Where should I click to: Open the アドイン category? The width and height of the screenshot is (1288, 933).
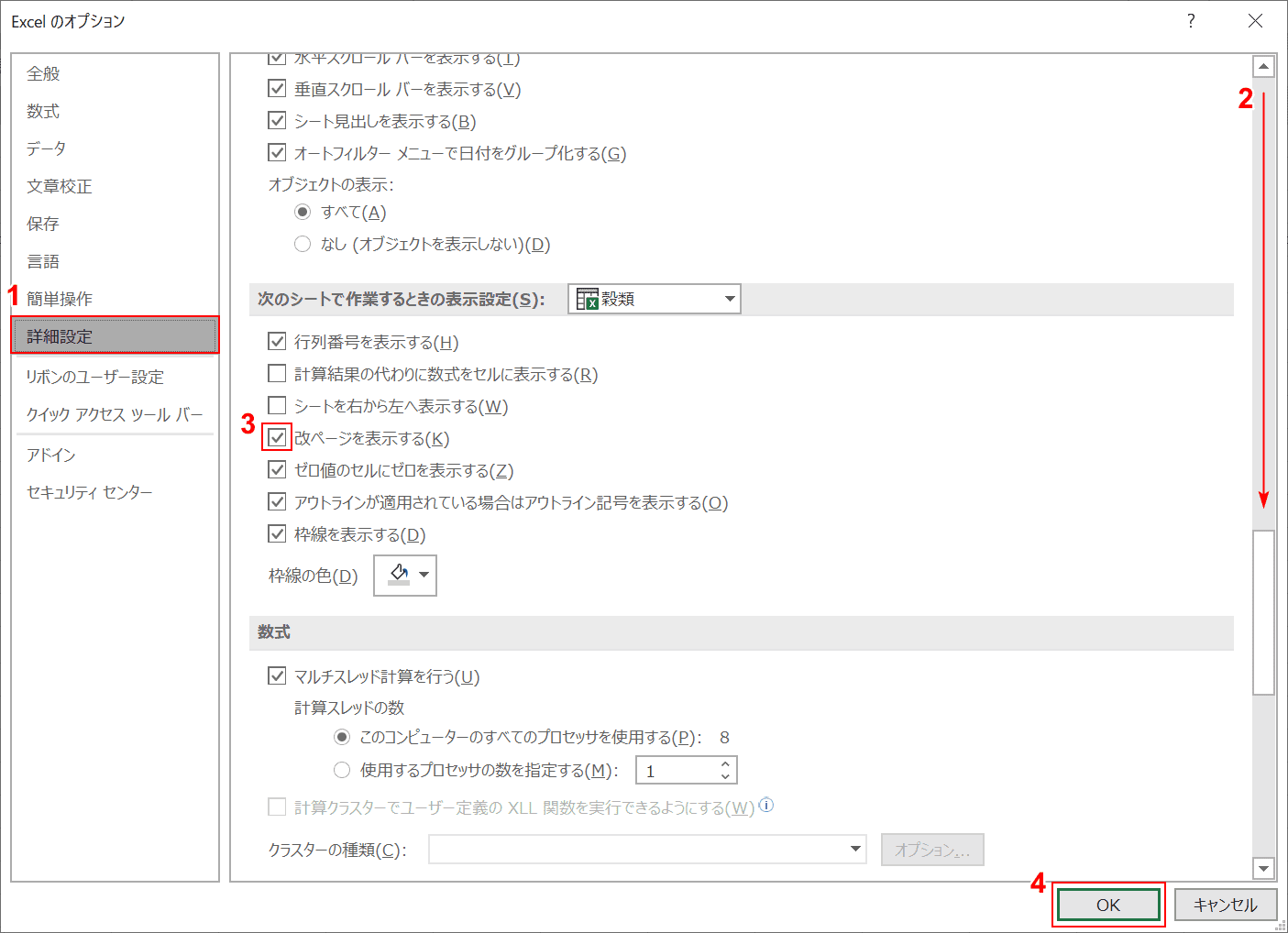(x=116, y=455)
